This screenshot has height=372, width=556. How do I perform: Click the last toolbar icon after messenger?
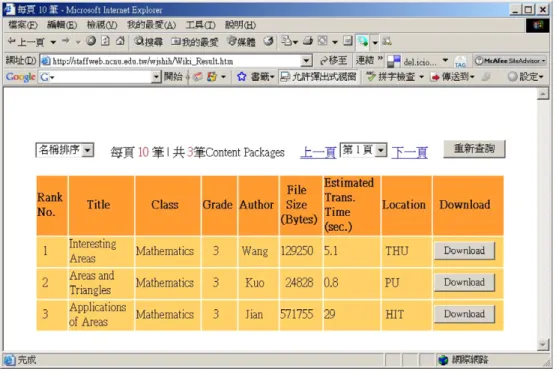[x=387, y=41]
